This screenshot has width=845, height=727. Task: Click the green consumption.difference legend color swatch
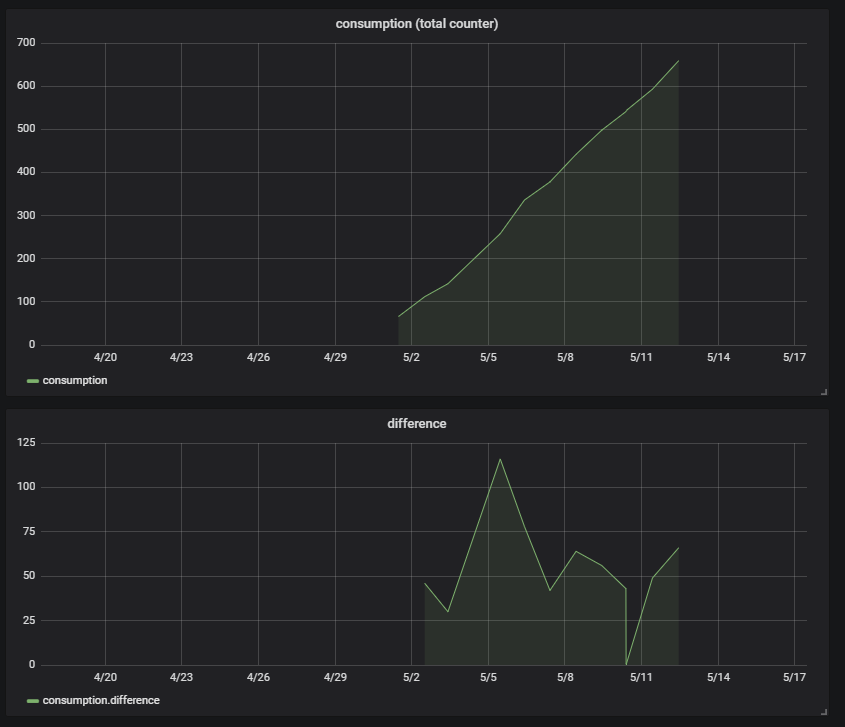33,701
